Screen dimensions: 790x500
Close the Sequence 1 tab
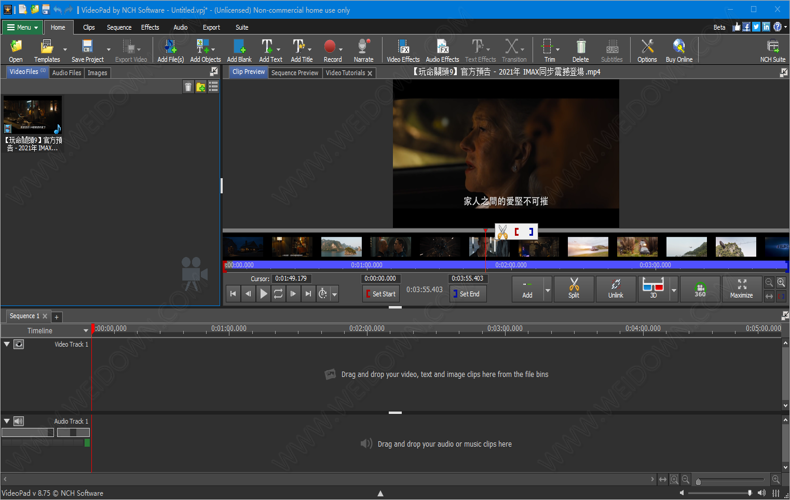coord(45,316)
